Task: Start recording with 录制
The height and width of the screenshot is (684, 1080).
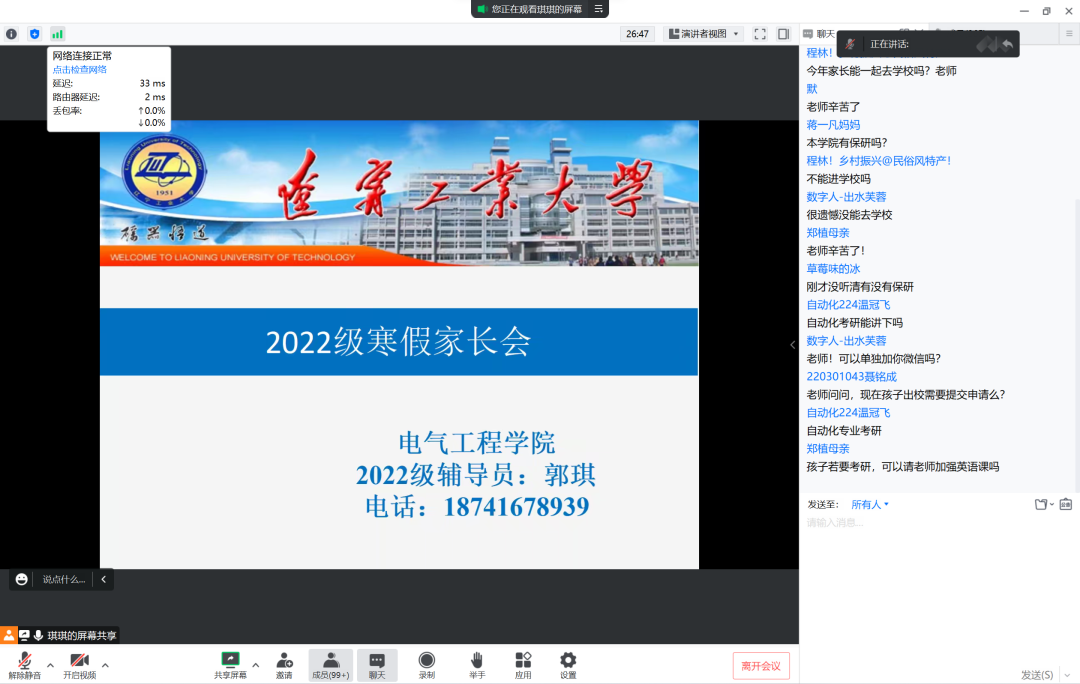Action: (x=427, y=665)
